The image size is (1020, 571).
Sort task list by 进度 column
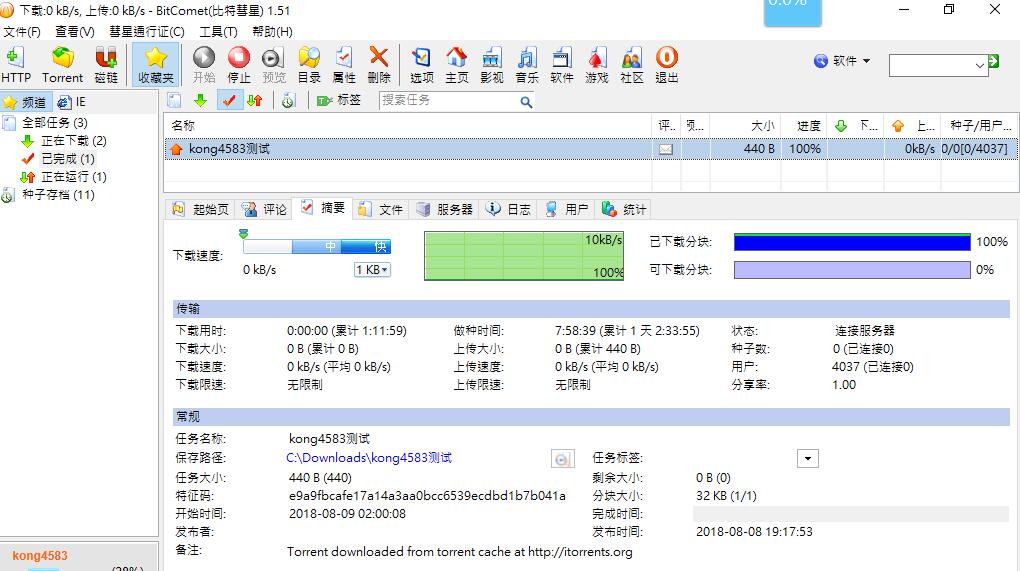(x=804, y=126)
